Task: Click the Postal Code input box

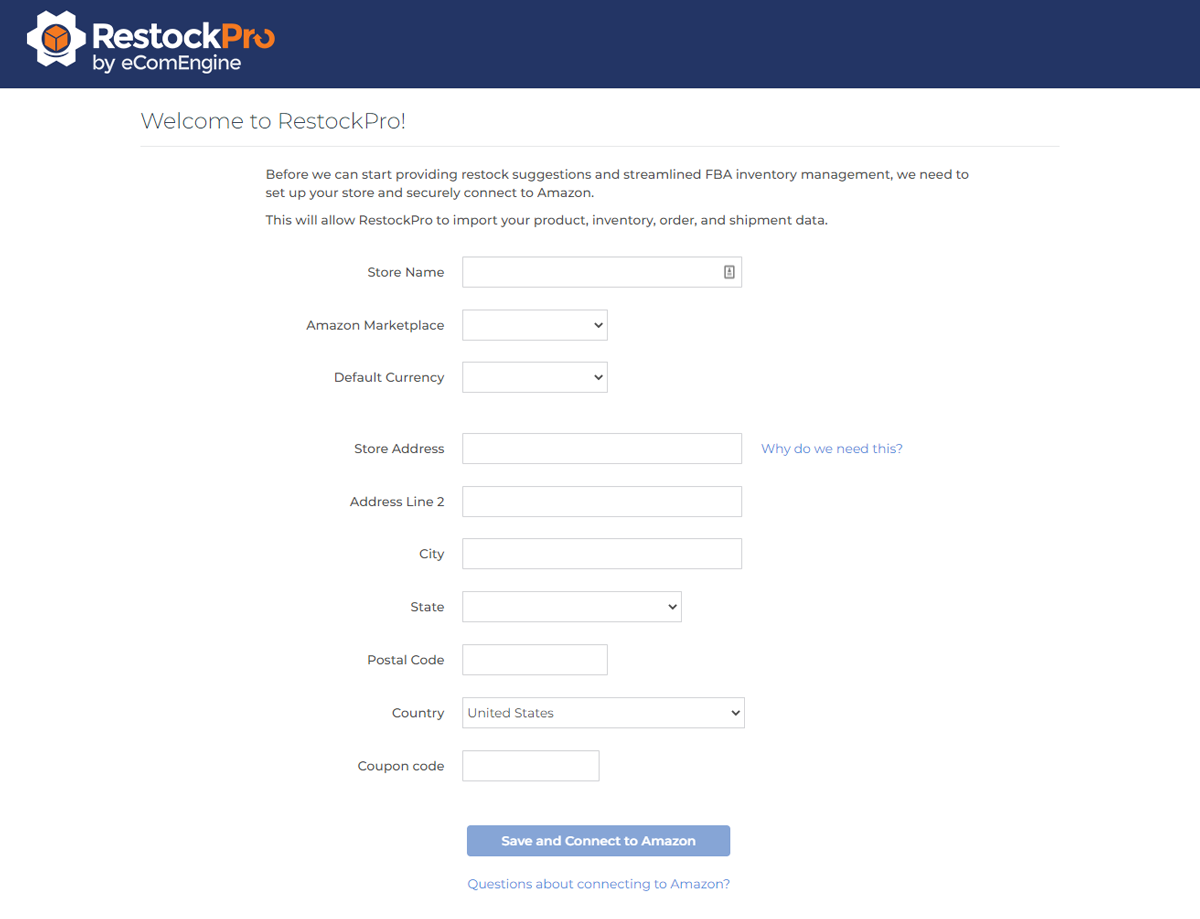Action: click(535, 660)
